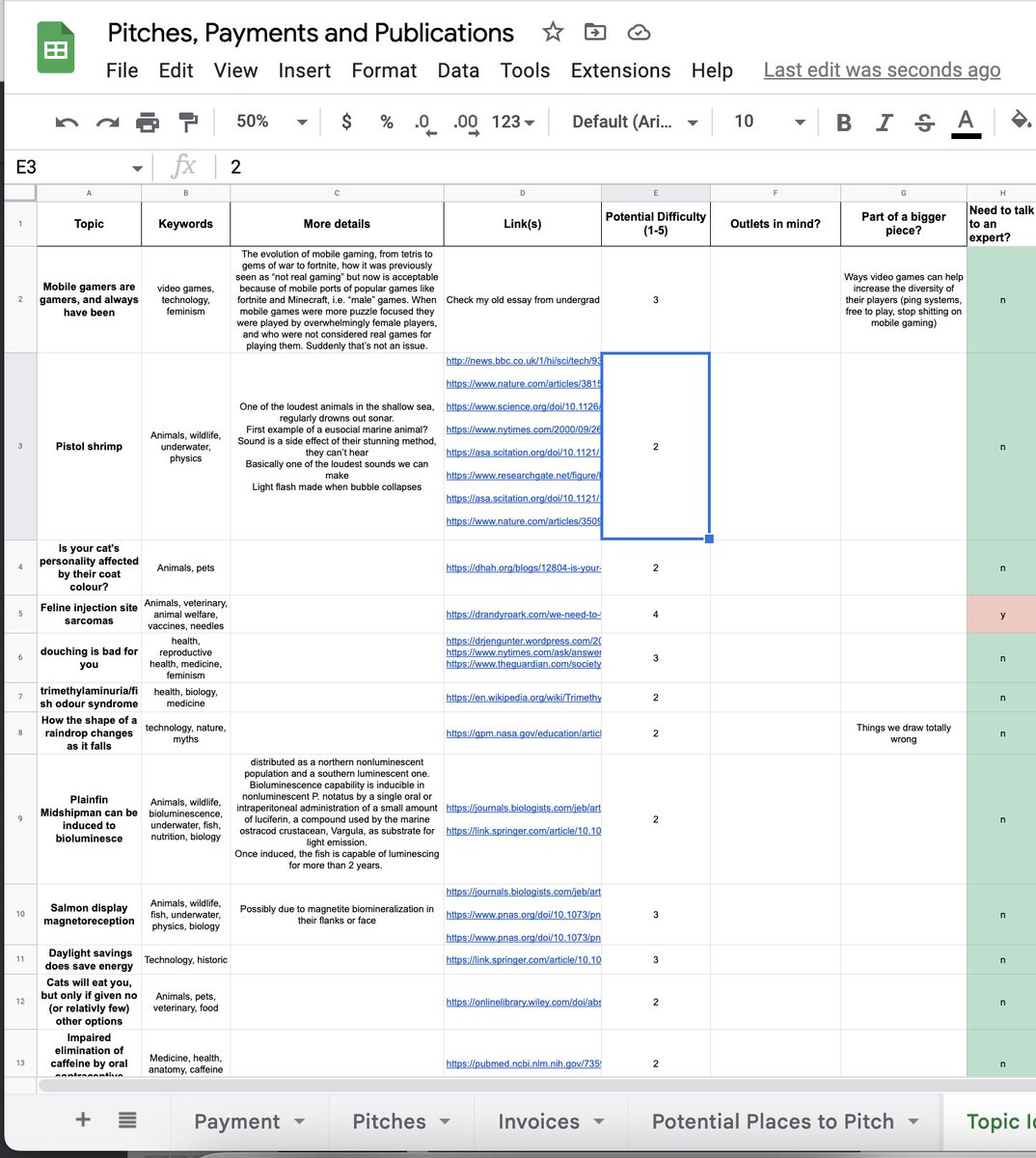
Task: Decrease decimal places
Action: click(424, 123)
